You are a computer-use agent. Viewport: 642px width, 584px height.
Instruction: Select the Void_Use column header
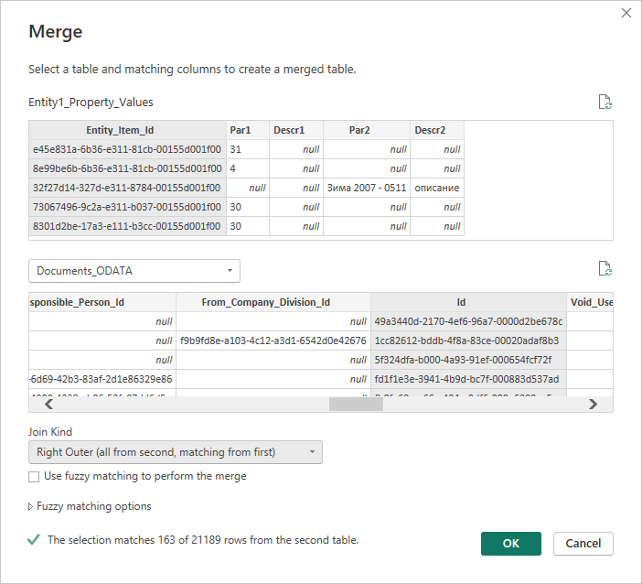click(591, 302)
